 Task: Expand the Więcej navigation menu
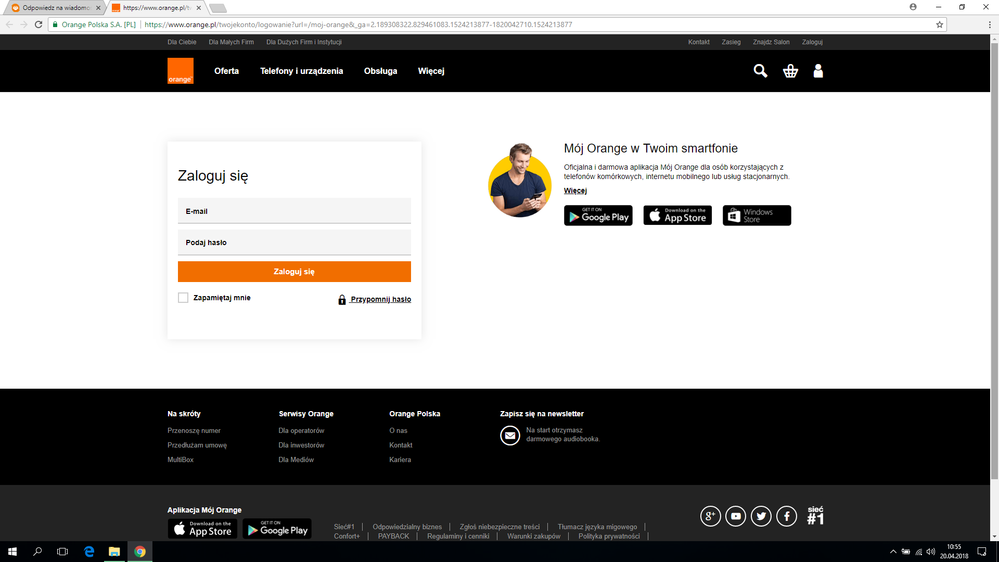(x=431, y=71)
